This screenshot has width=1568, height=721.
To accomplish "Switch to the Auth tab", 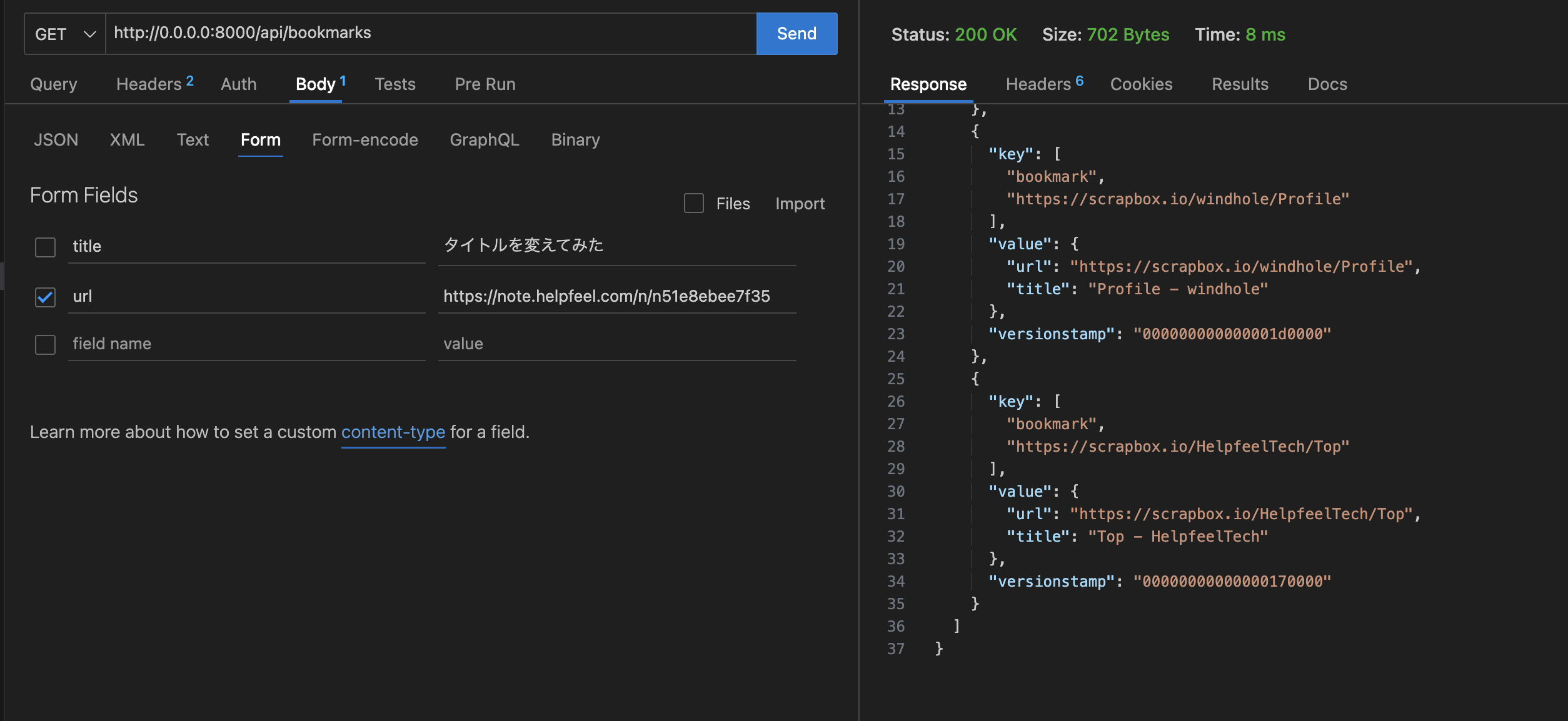I will (x=238, y=84).
